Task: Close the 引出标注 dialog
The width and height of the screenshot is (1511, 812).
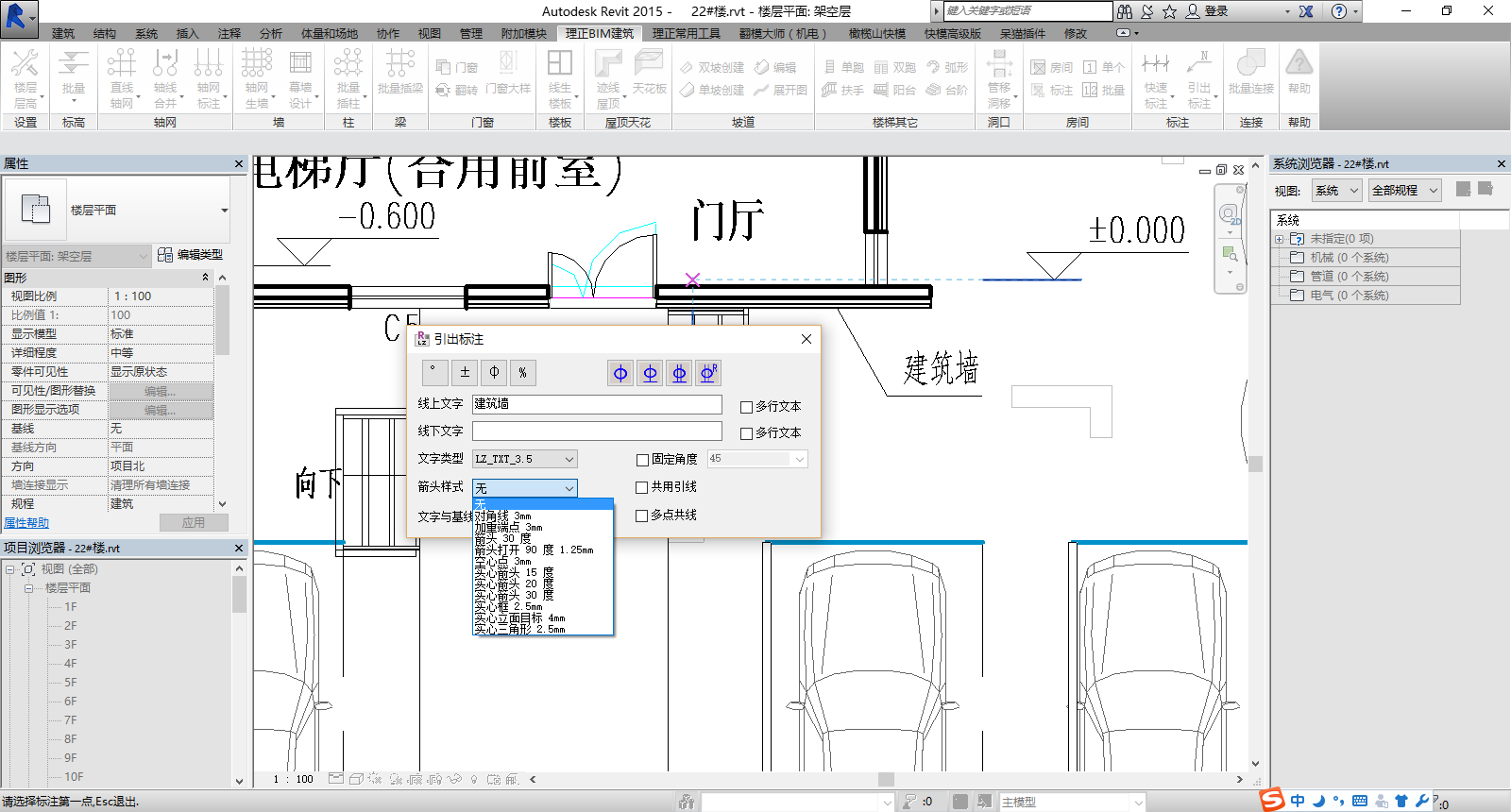Action: pyautogui.click(x=806, y=339)
